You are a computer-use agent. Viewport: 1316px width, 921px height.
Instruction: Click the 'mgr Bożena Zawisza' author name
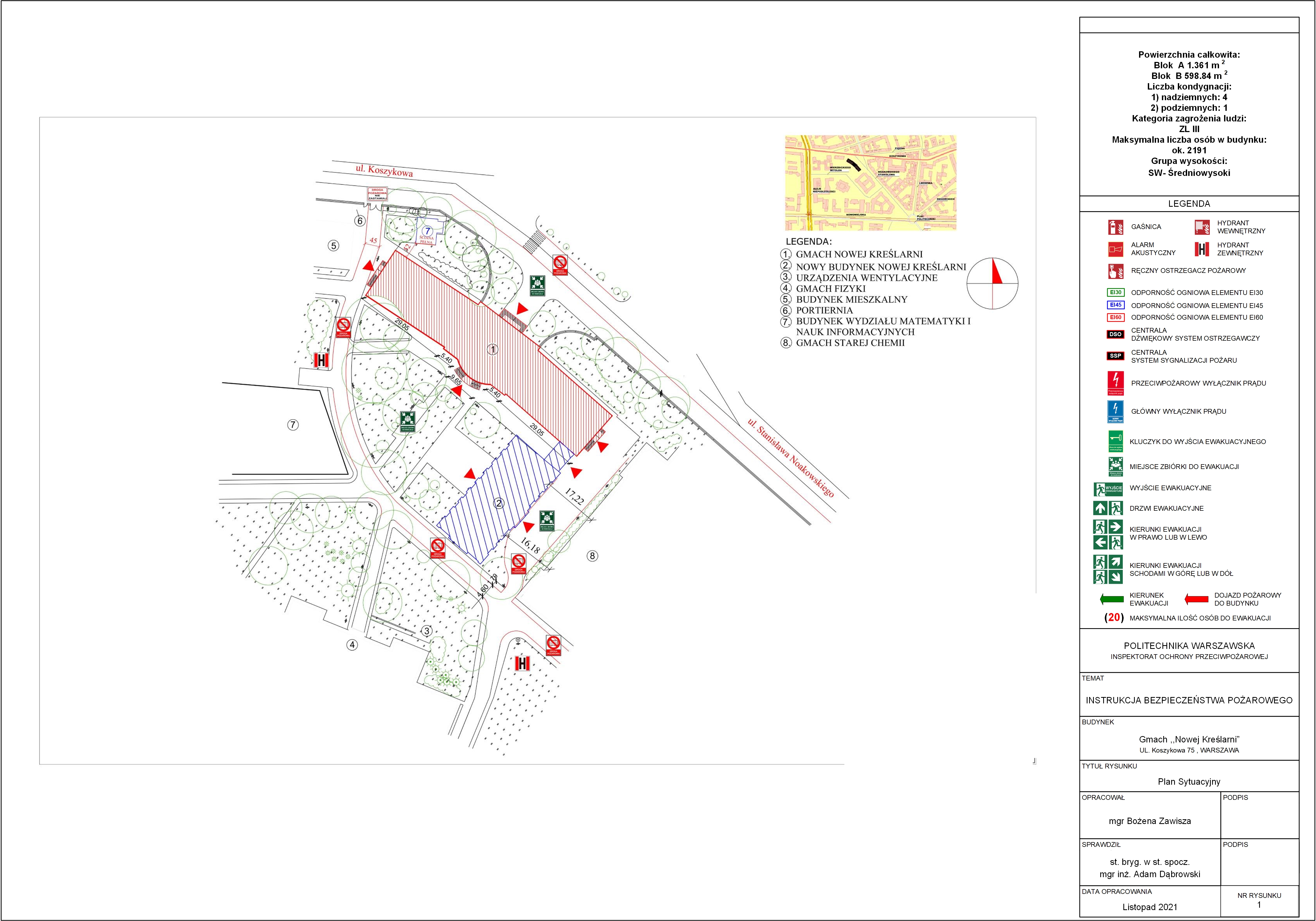1150,821
